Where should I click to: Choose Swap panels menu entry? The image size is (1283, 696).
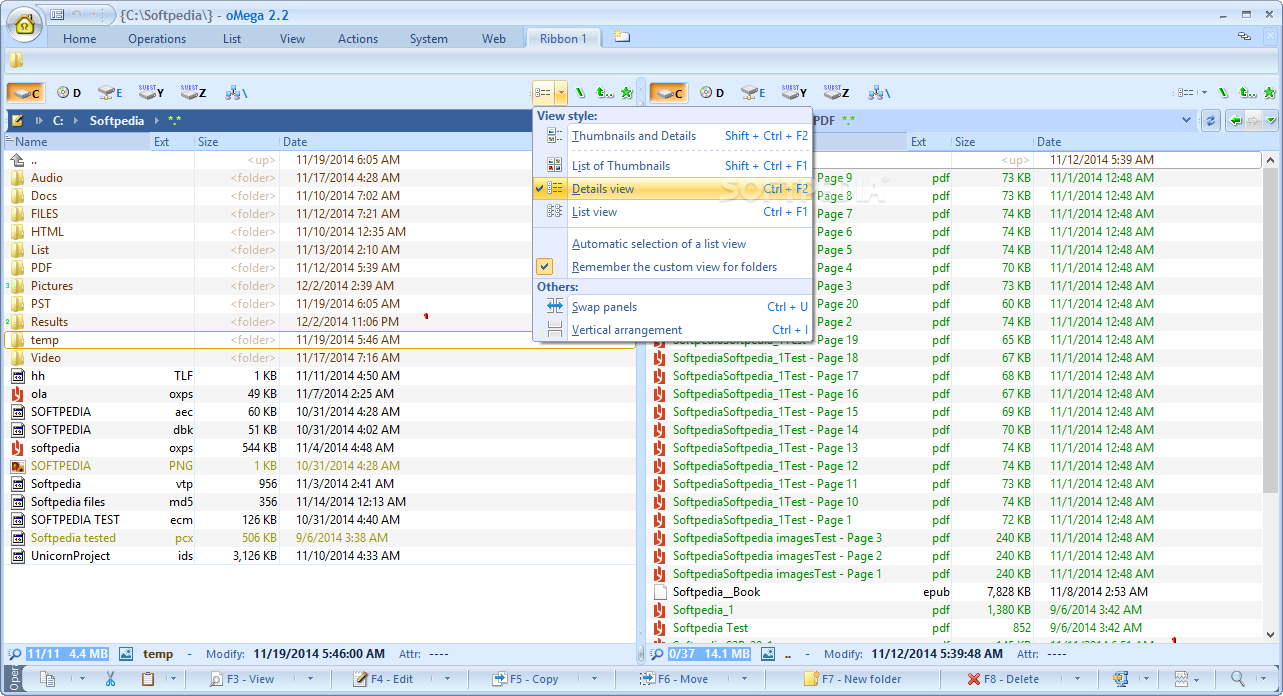673,307
